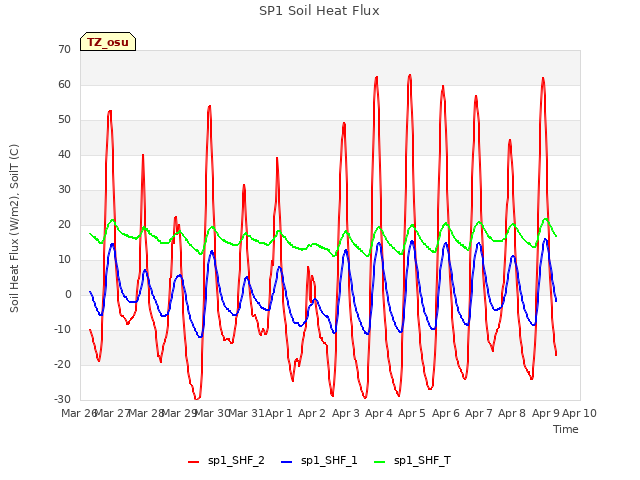Click the -30 y-axis tick label
The width and height of the screenshot is (640, 480).
click(63, 400)
